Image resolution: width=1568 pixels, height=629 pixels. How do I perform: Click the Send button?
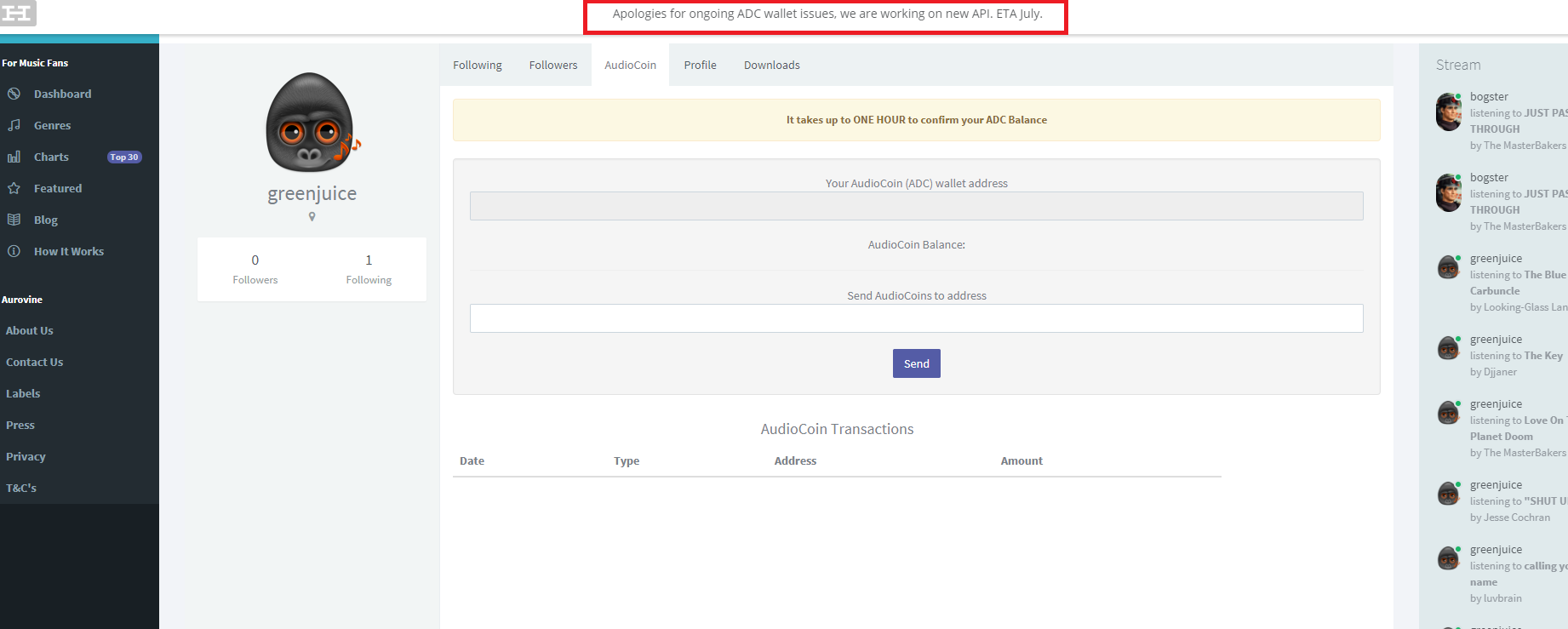[x=917, y=363]
